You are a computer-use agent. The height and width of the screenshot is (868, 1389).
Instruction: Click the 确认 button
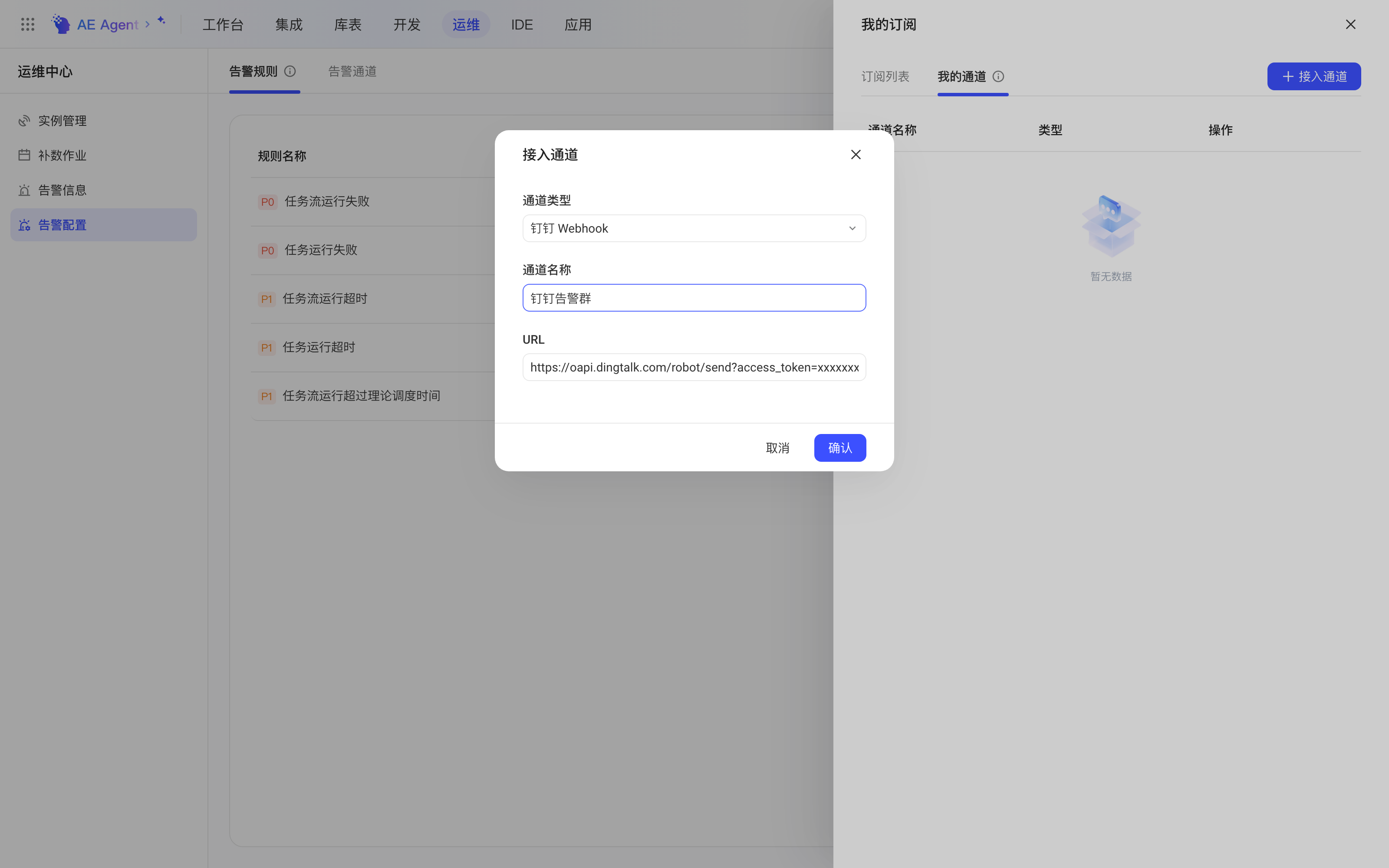point(840,448)
